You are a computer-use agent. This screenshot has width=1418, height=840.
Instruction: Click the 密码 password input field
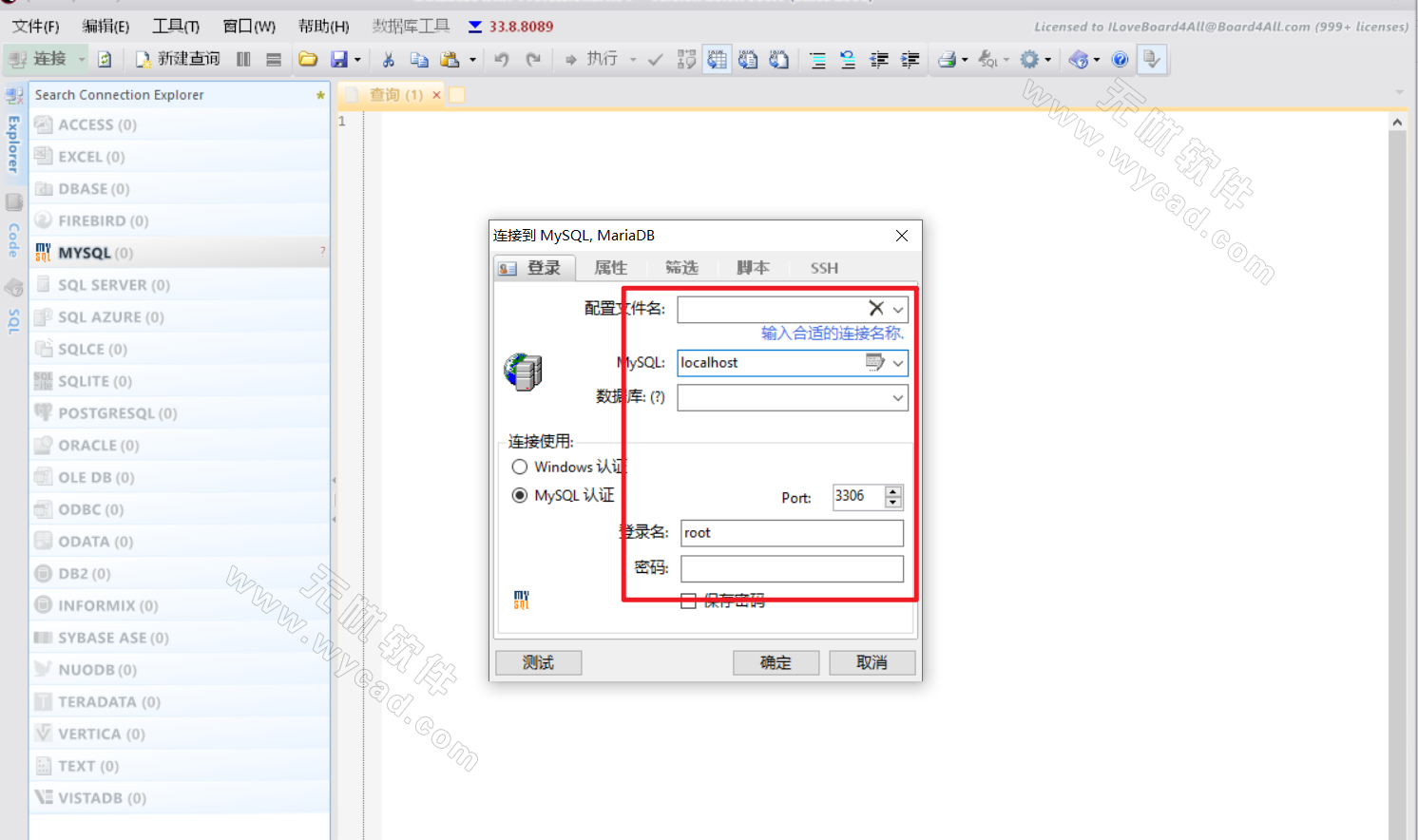pos(792,568)
